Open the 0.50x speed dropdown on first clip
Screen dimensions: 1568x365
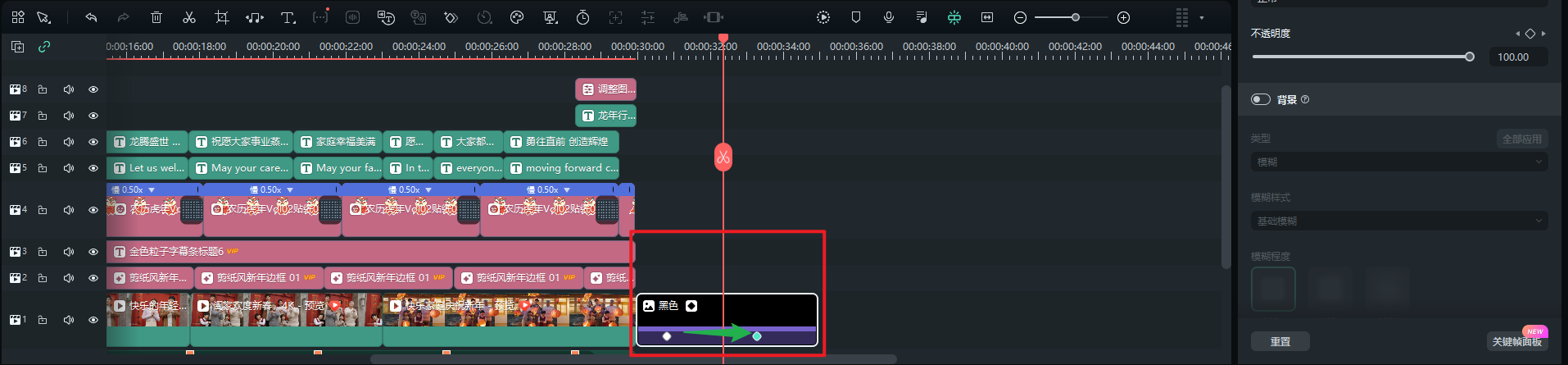coord(152,190)
